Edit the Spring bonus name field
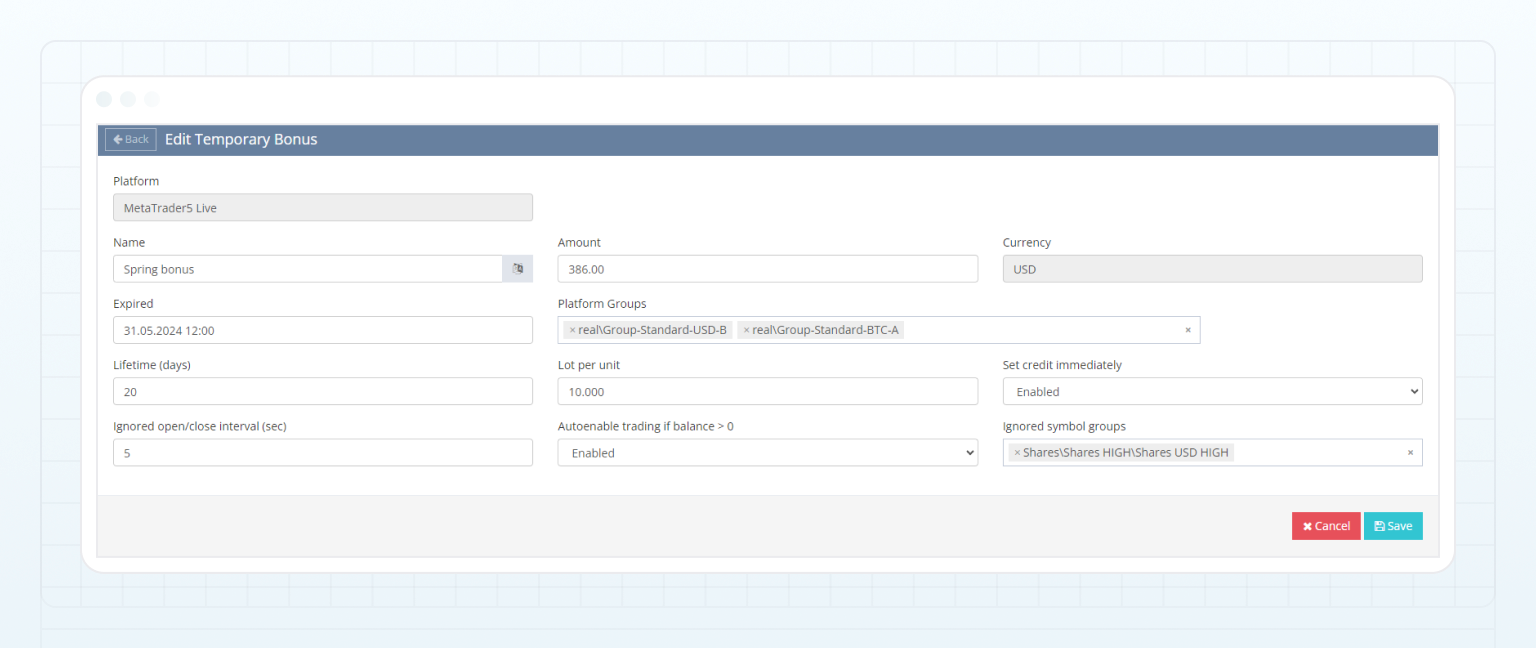The width and height of the screenshot is (1536, 648). point(300,268)
